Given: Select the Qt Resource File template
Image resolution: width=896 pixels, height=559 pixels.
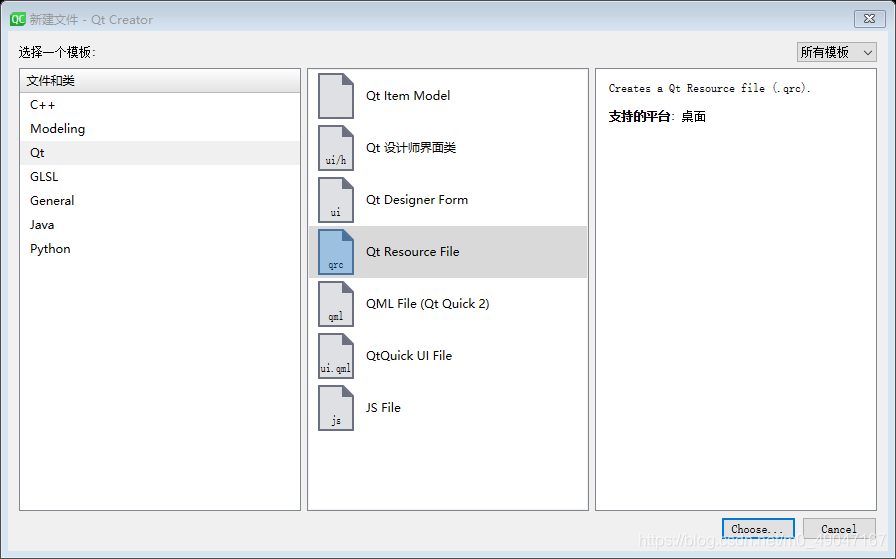Looking at the screenshot, I should click(x=448, y=252).
